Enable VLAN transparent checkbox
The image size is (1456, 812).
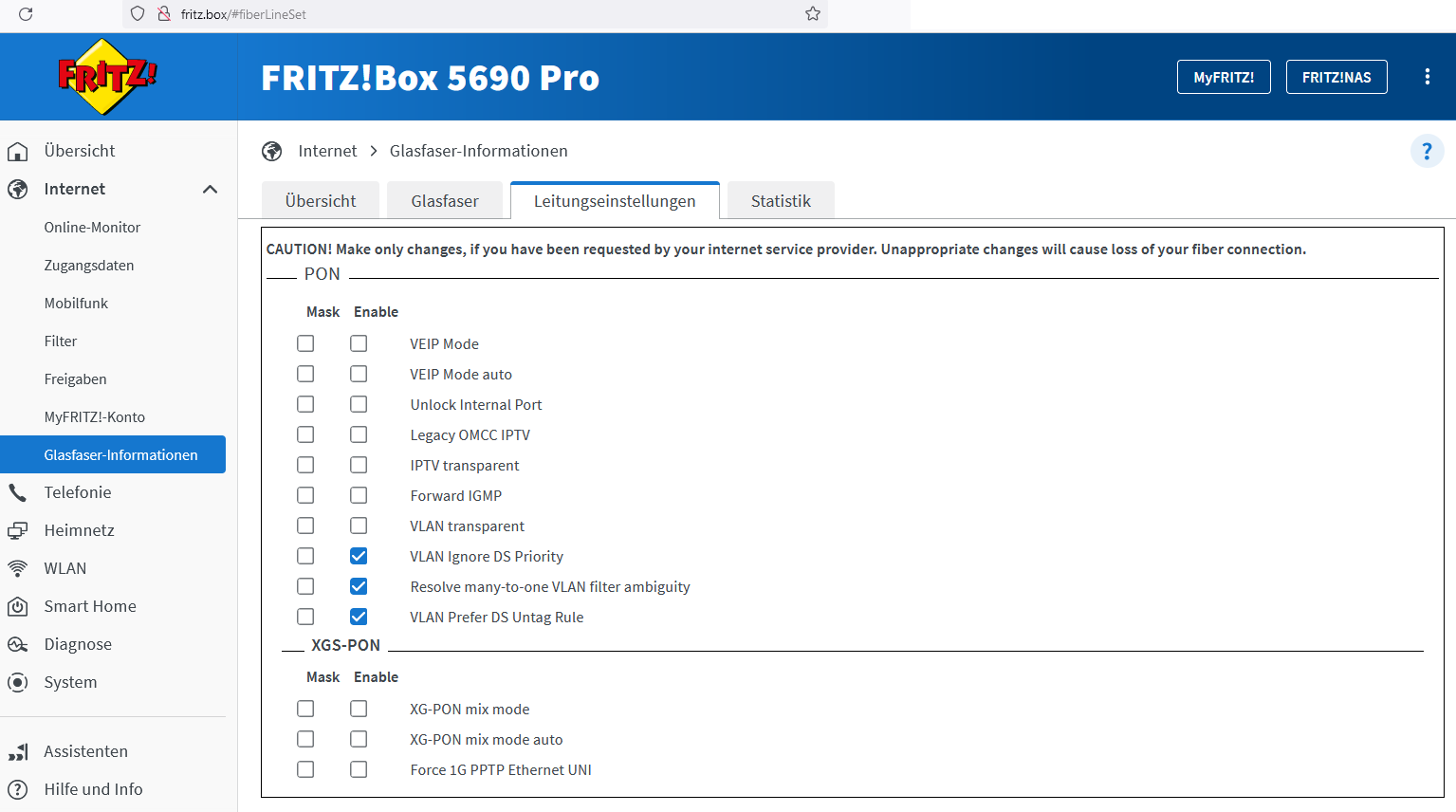[359, 526]
